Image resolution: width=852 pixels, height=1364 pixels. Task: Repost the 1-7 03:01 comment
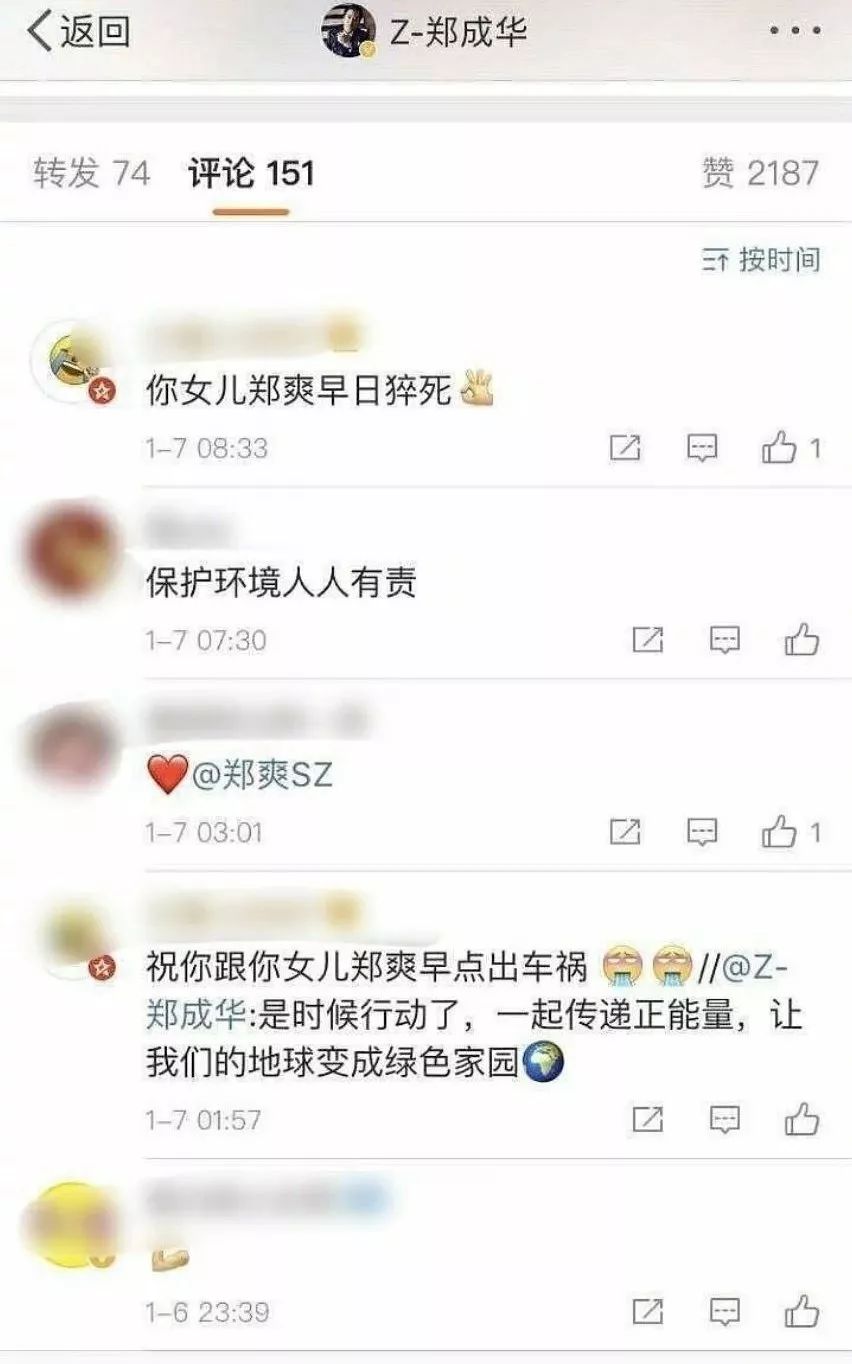coord(625,832)
